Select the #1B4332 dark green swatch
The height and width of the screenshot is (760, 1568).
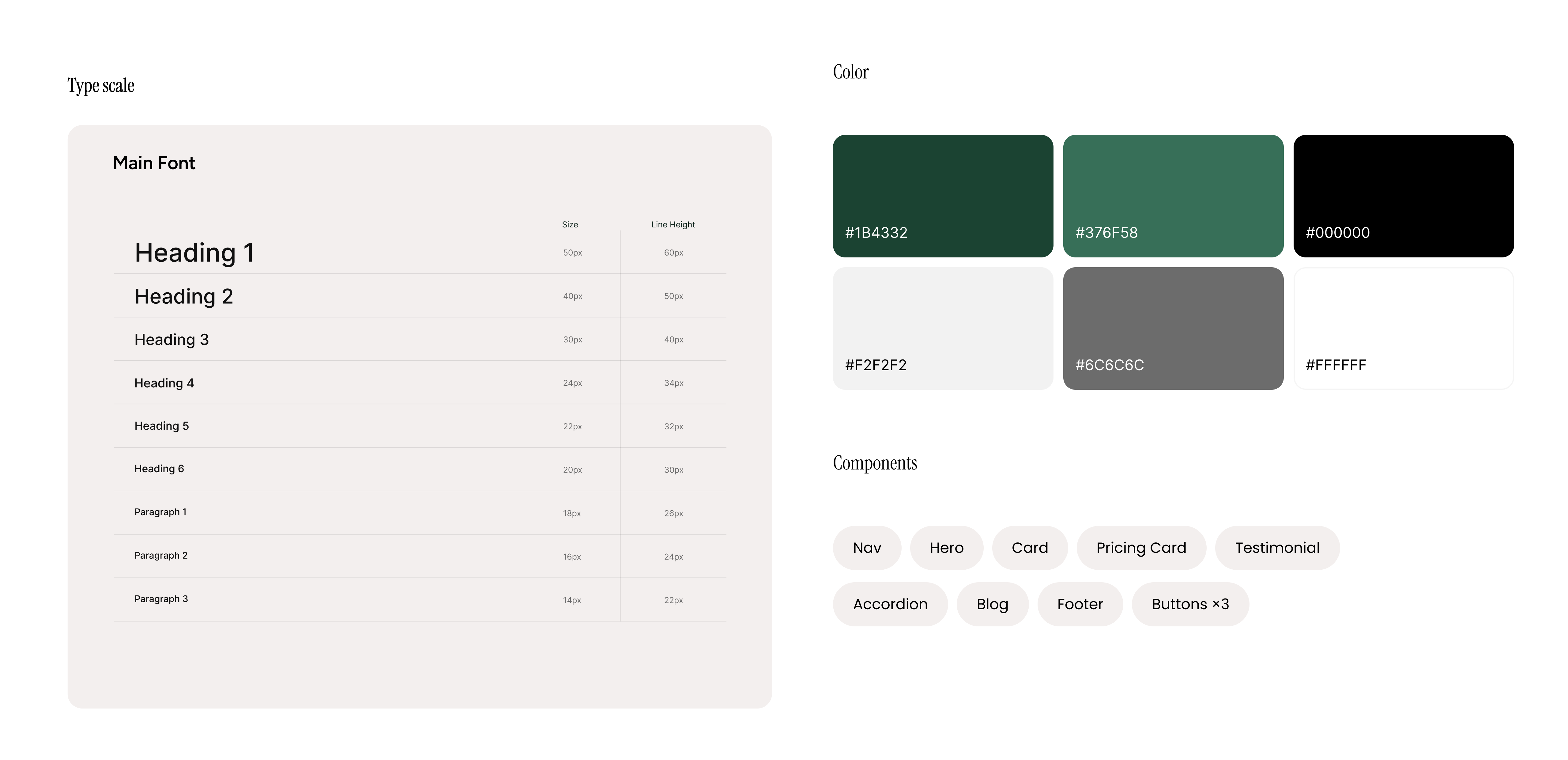tap(943, 196)
